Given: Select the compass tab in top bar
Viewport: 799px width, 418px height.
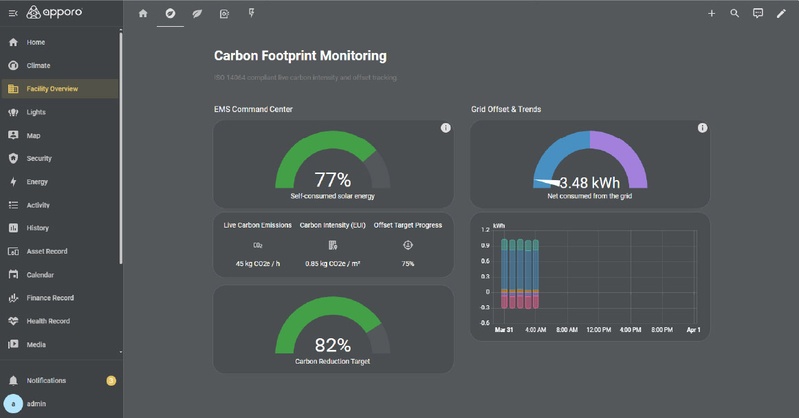Looking at the screenshot, I should pos(170,13).
